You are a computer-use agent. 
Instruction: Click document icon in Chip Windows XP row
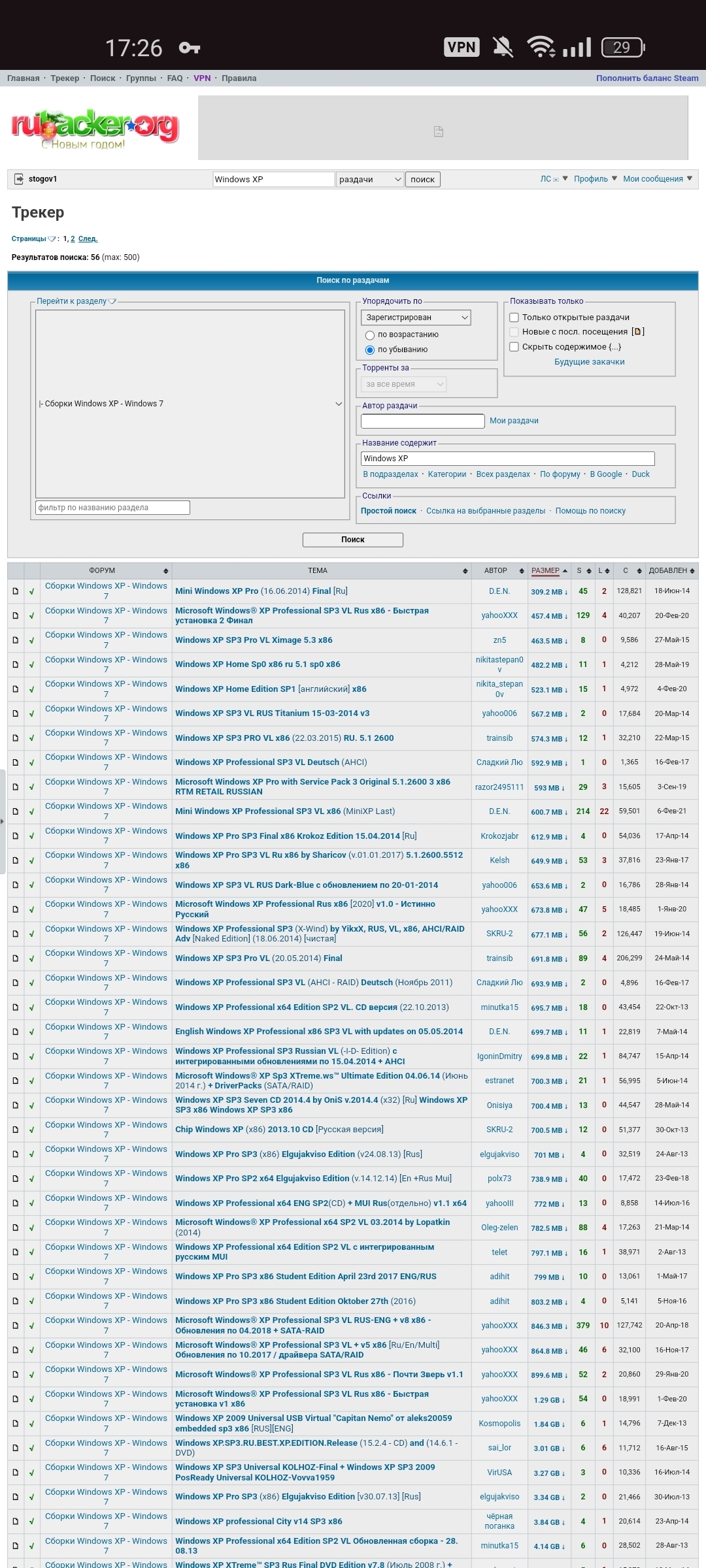coord(16,1130)
